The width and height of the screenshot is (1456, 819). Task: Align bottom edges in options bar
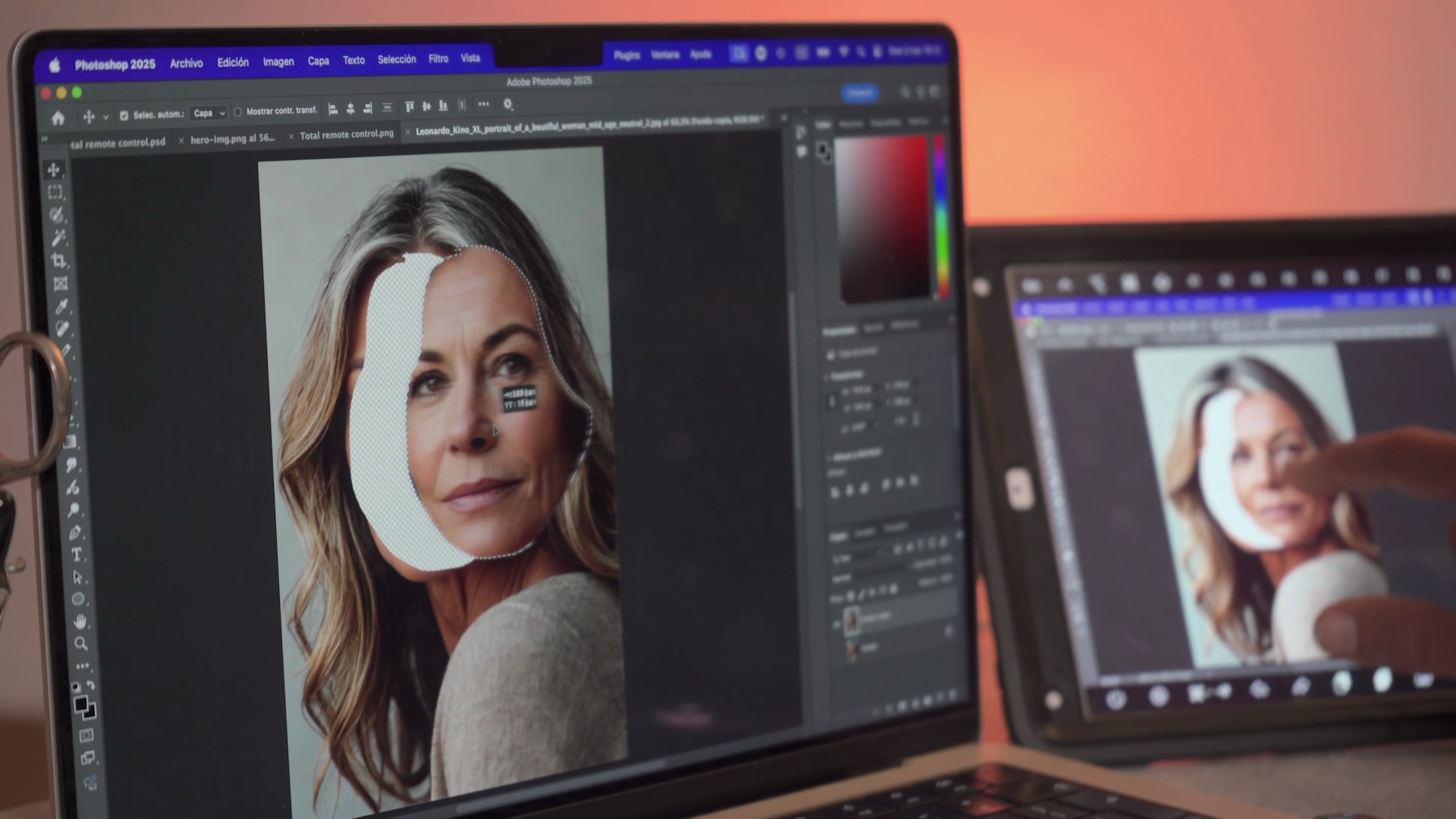[x=443, y=105]
